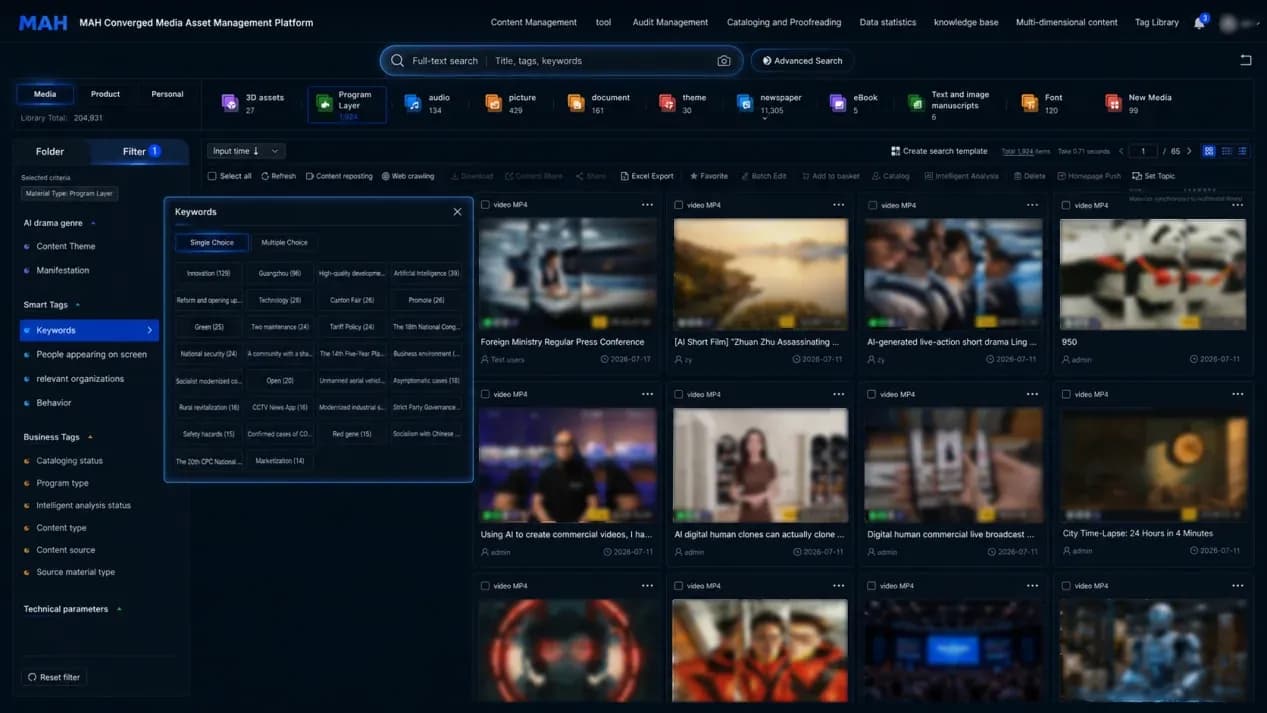1267x713 pixels.
Task: Select the New Media category icon
Action: click(1112, 102)
